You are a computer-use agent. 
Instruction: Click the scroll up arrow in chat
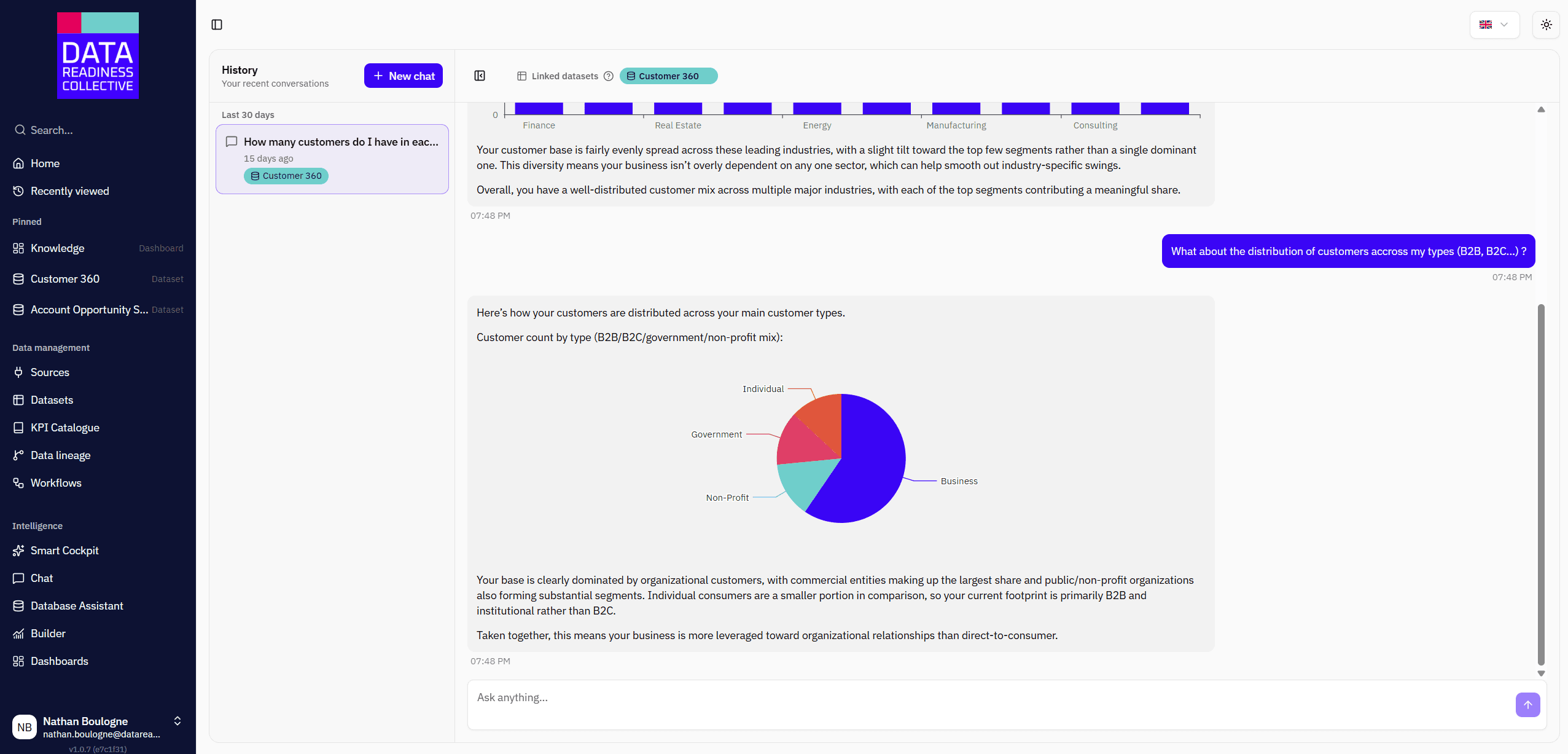click(x=1541, y=109)
